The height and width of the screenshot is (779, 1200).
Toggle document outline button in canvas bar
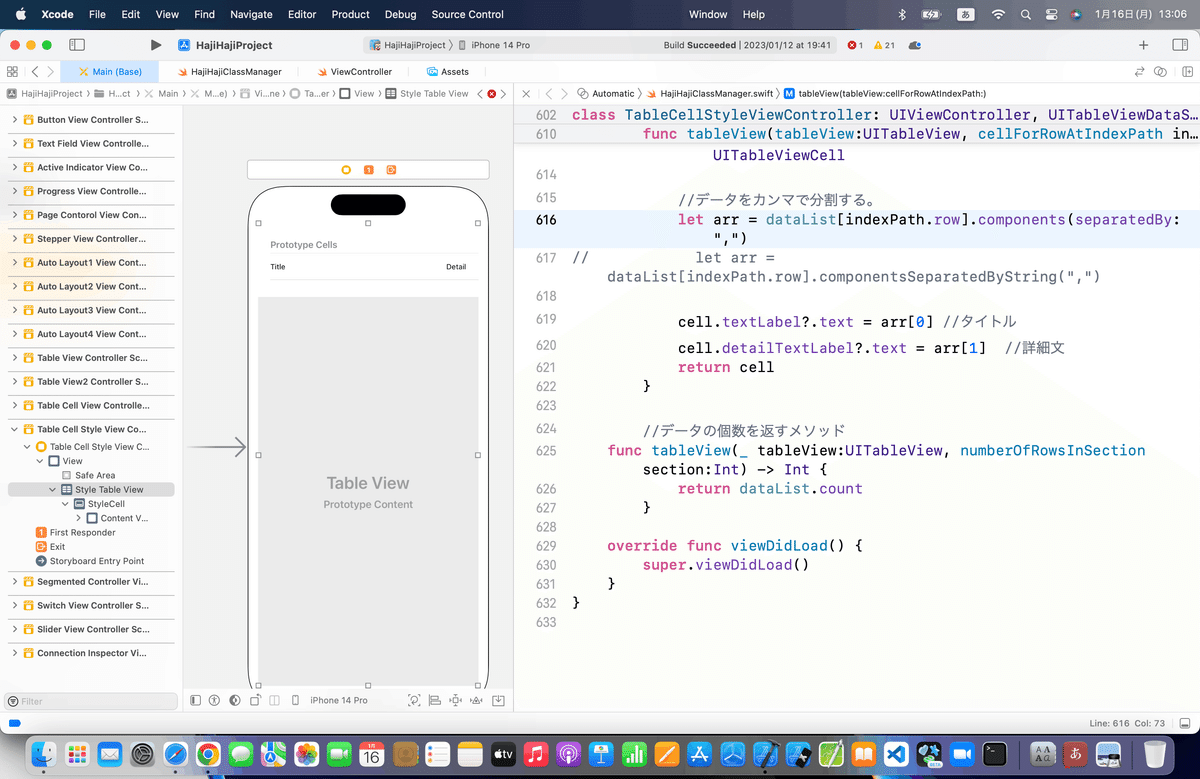195,700
